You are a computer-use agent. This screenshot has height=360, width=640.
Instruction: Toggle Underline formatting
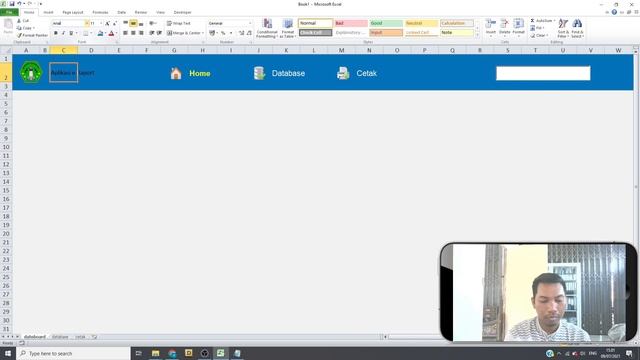[x=71, y=33]
